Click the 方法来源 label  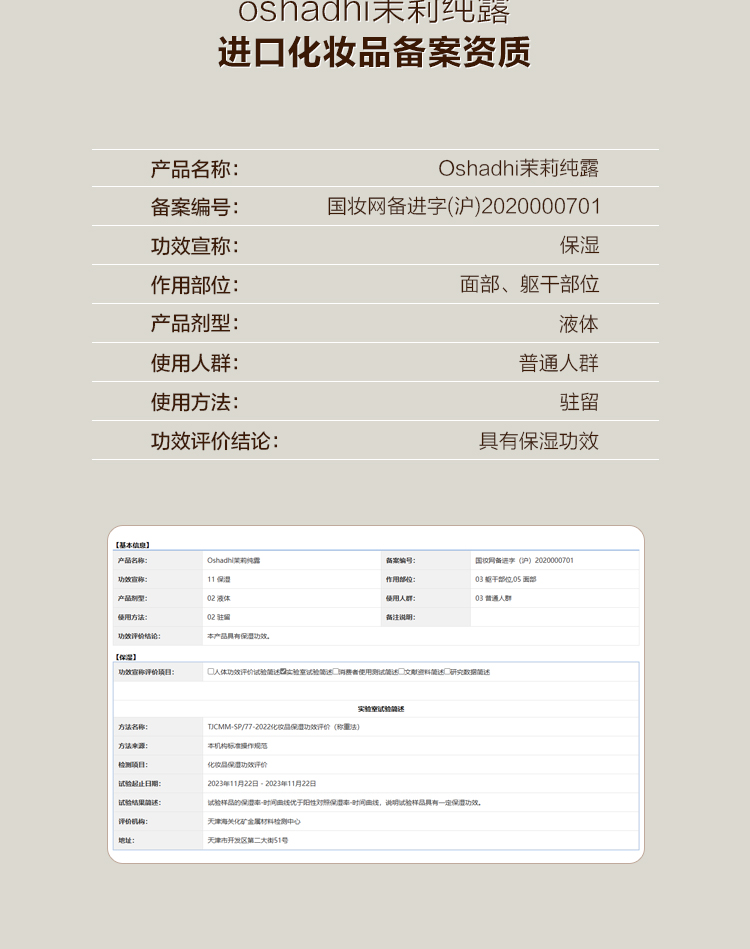[x=133, y=746]
